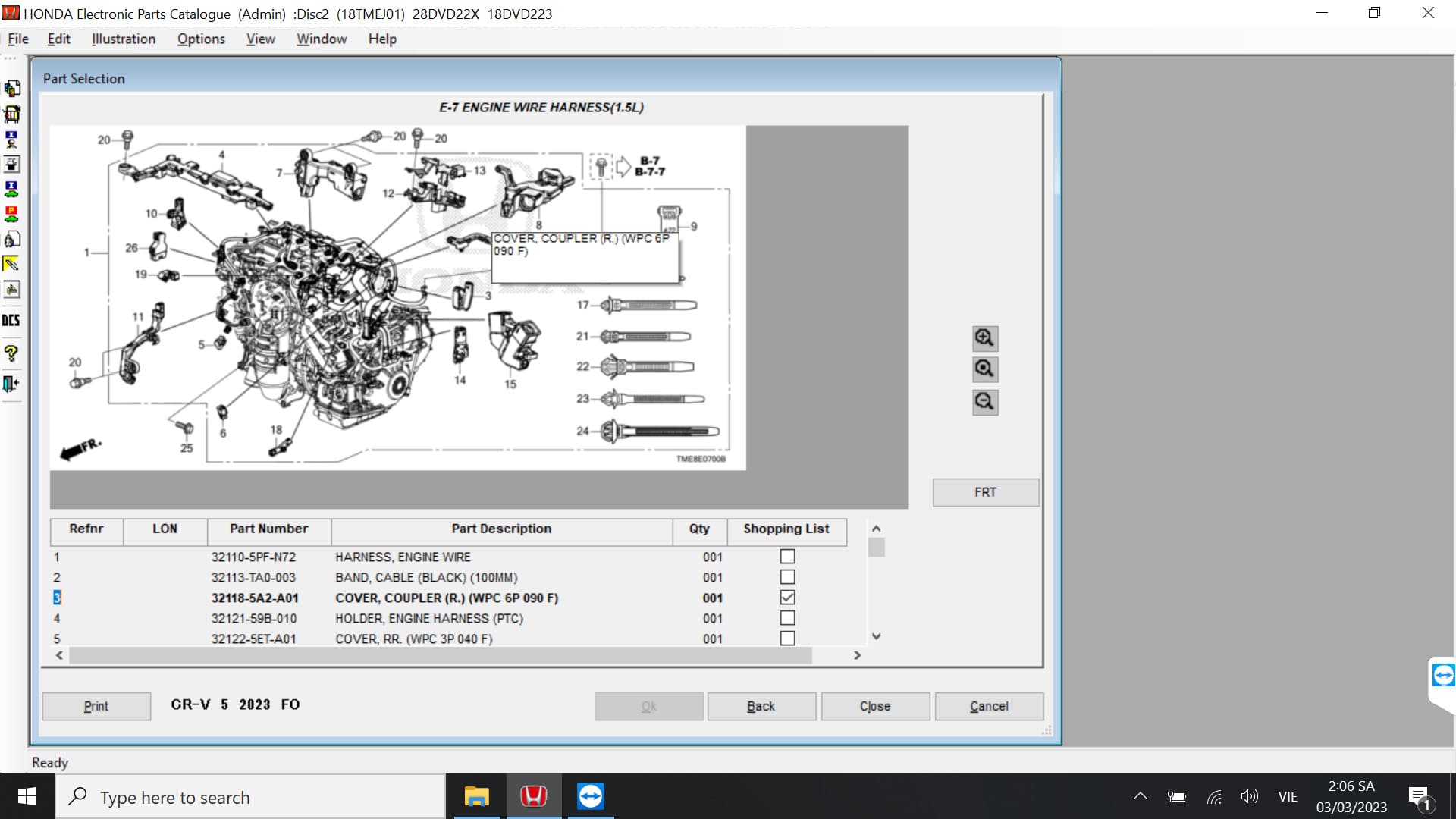The height and width of the screenshot is (819, 1456).
Task: Open the File menu
Action: point(18,39)
